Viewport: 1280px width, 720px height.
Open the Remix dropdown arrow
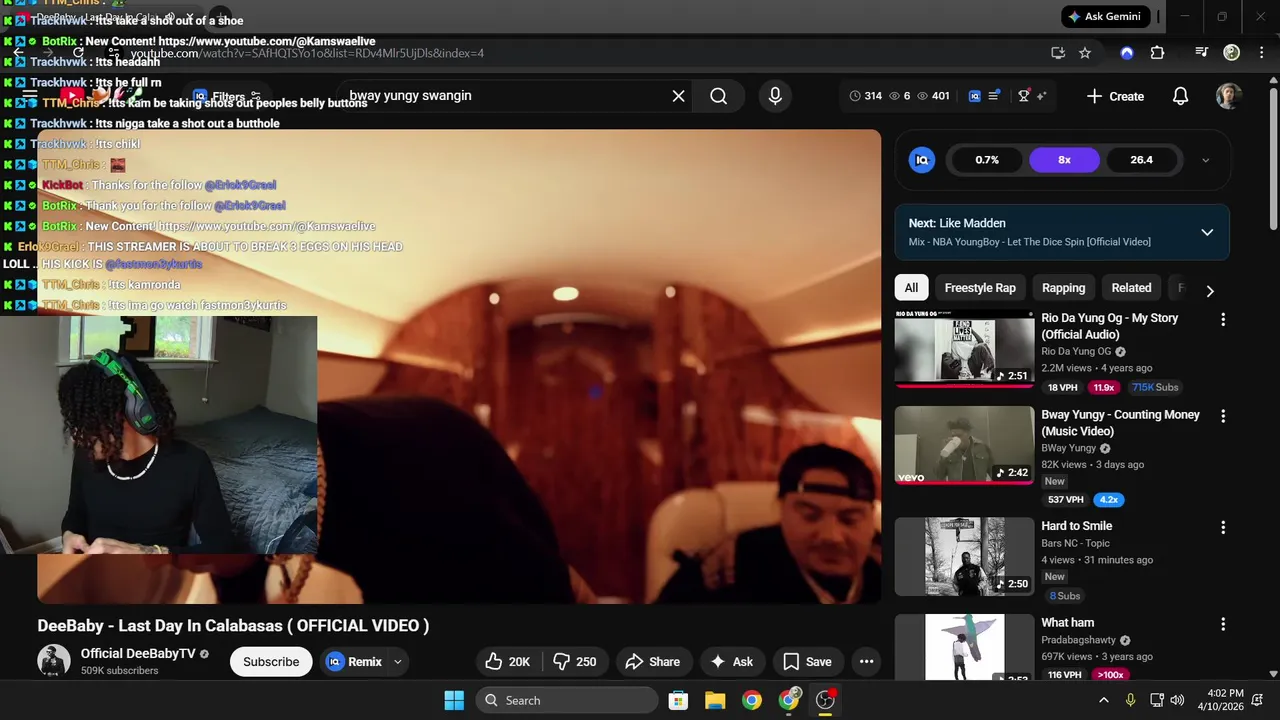pos(397,661)
